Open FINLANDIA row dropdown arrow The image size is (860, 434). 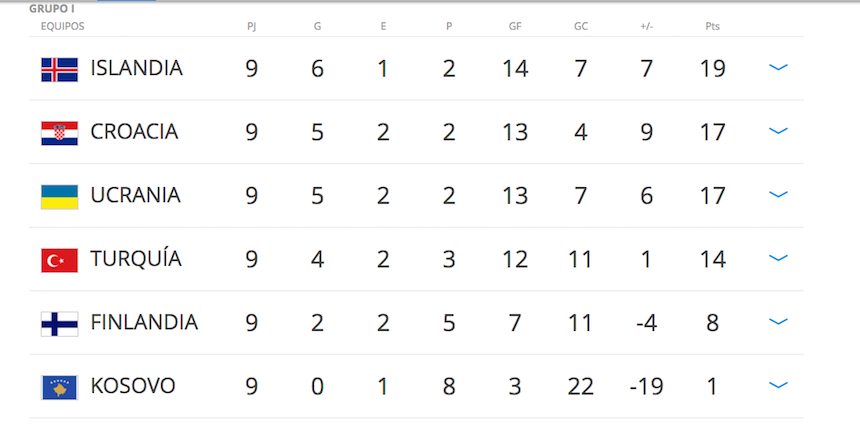[x=778, y=322]
